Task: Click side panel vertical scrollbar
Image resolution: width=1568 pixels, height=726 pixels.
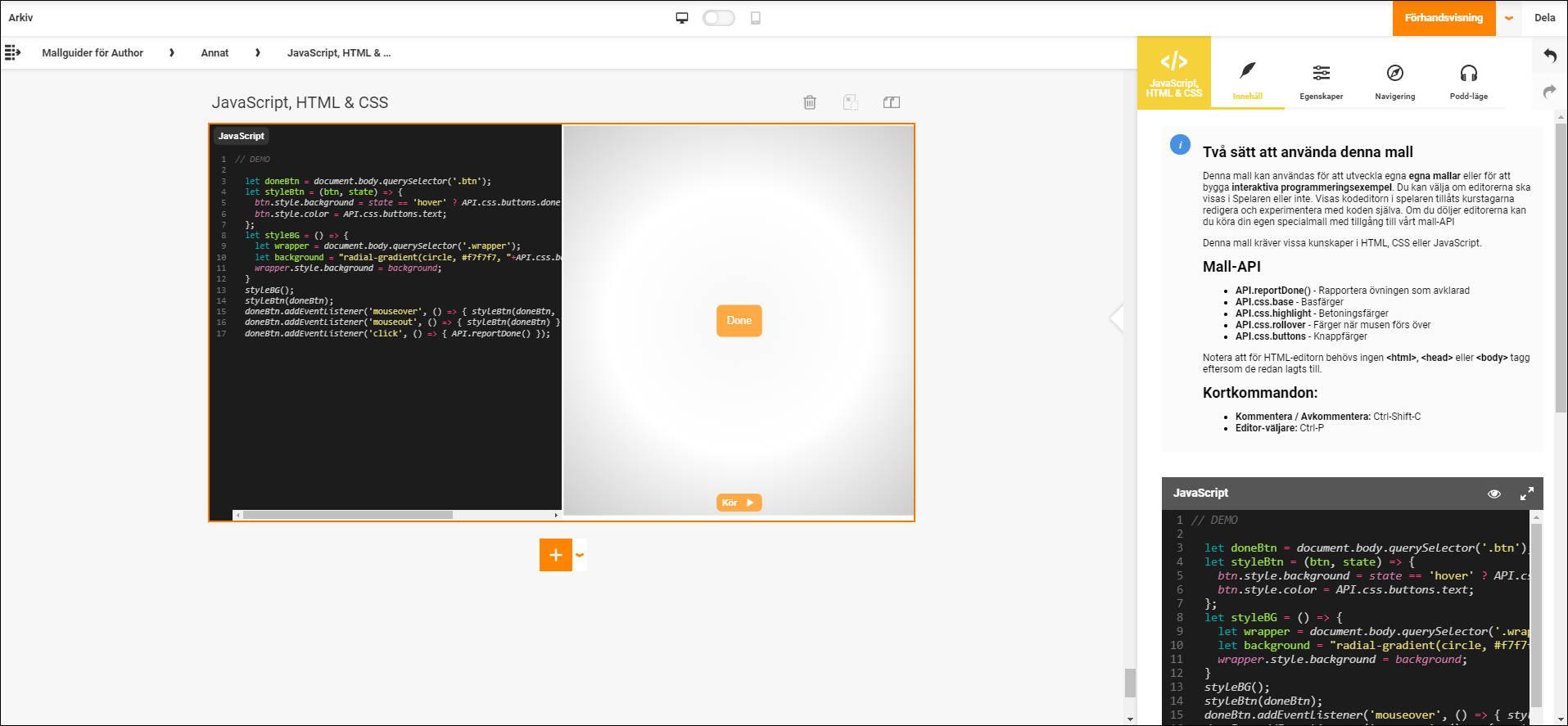Action: click(x=1561, y=268)
